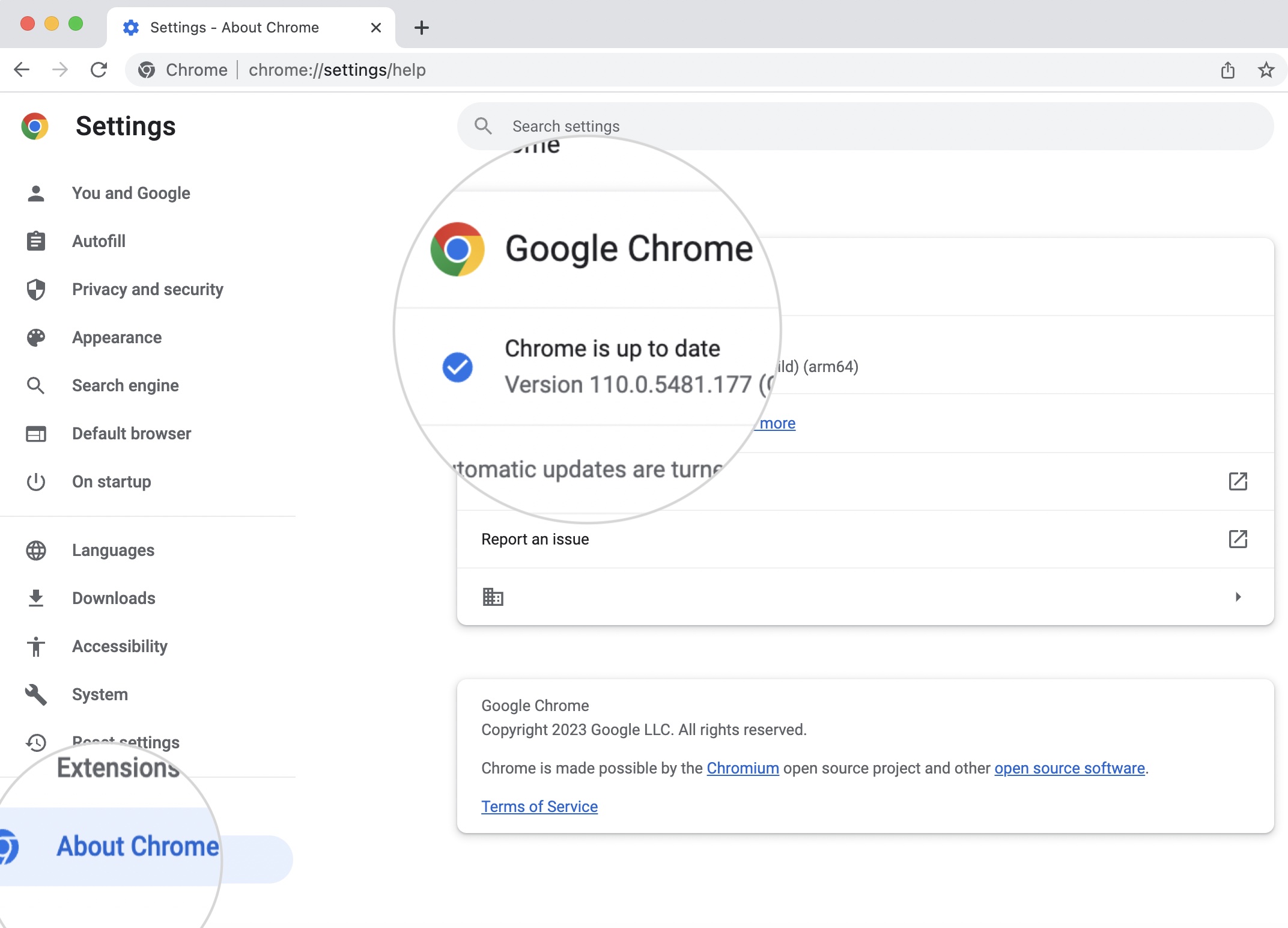Click the magnifier icon in Search settings
1288x928 pixels.
[484, 126]
